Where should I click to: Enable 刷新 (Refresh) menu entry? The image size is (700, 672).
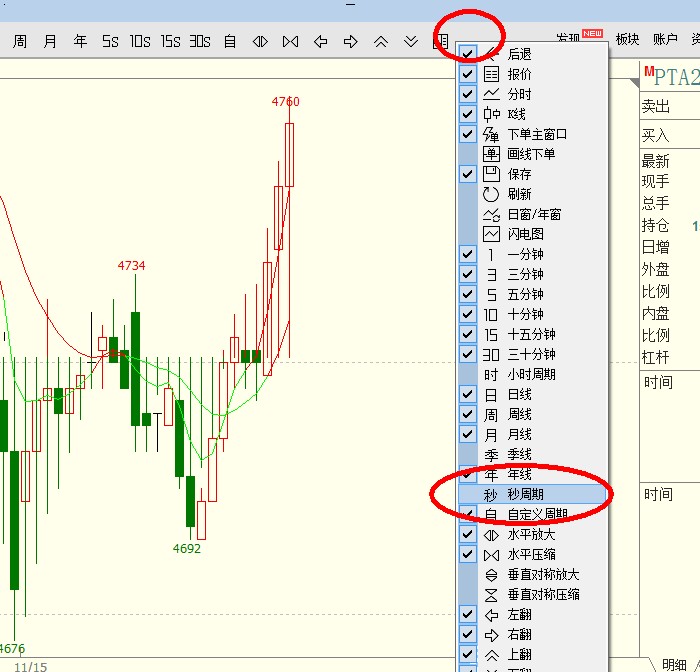[532, 194]
